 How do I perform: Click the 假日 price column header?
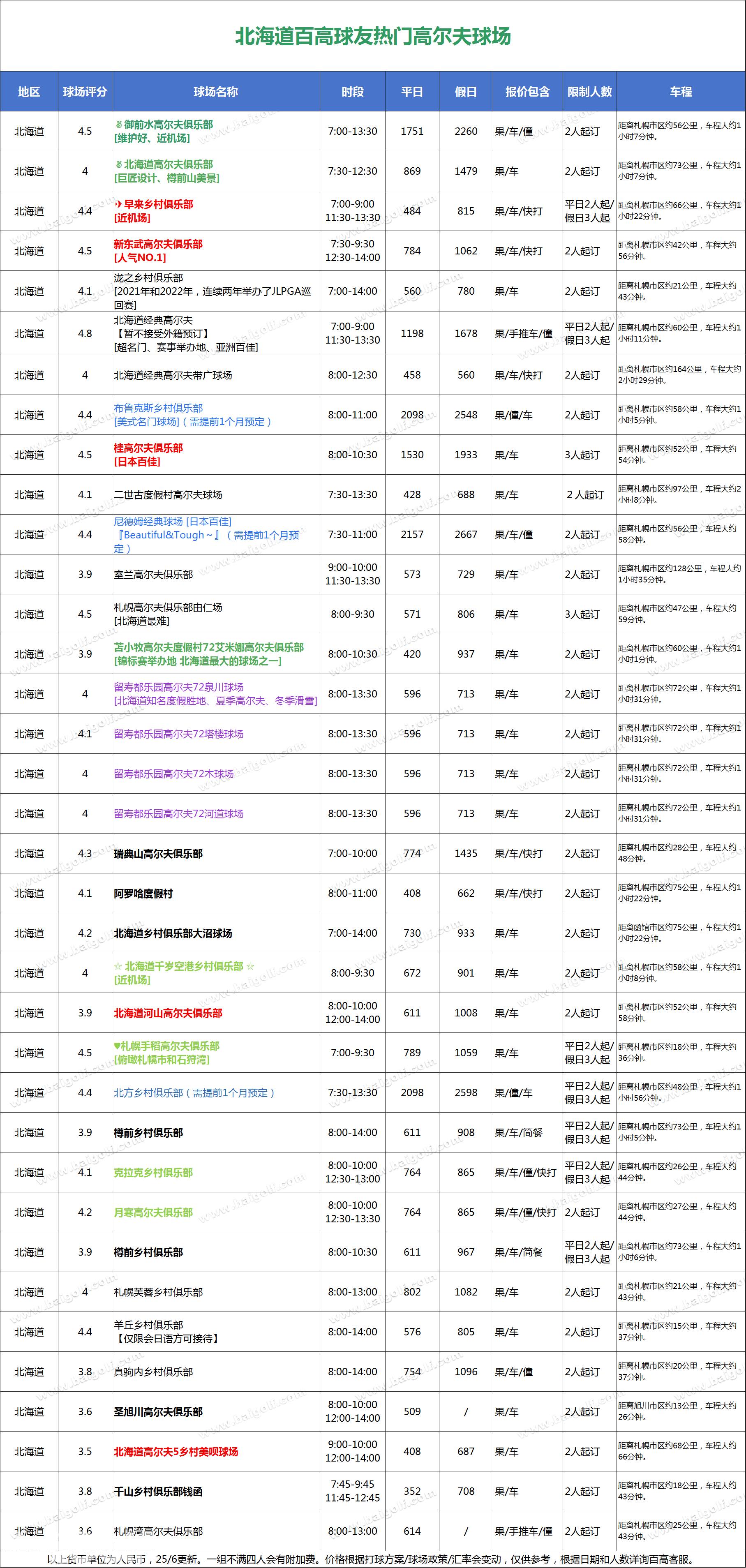point(466,92)
